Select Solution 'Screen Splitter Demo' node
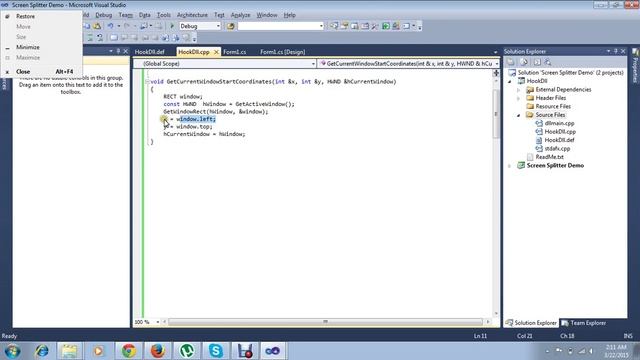This screenshot has height=360, width=640. 566,73
